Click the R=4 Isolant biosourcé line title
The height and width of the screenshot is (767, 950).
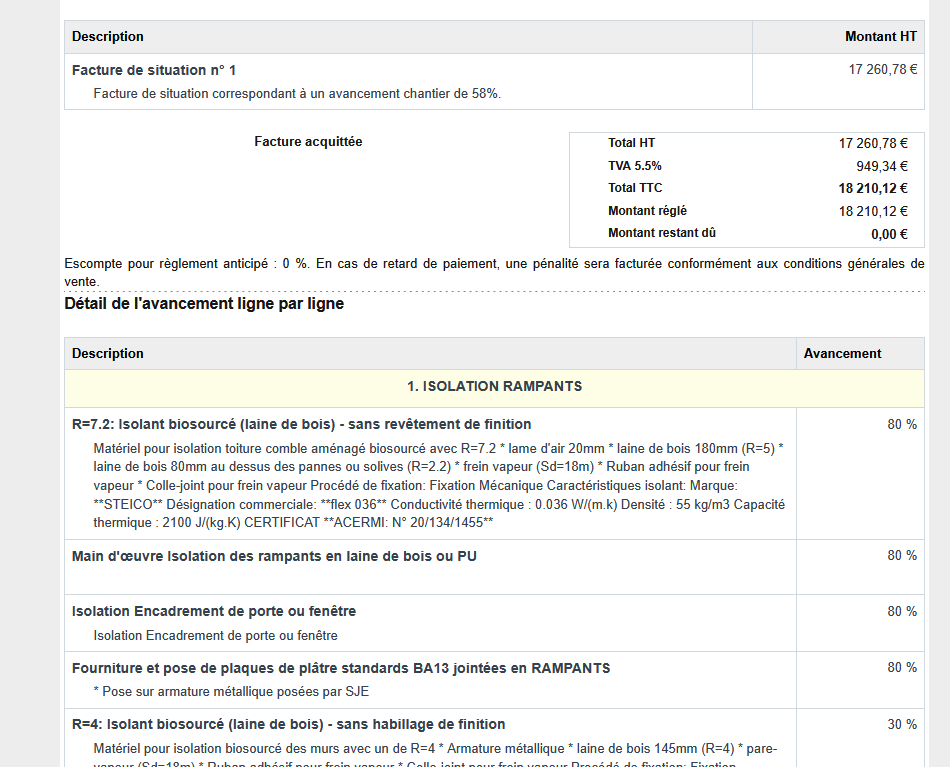click(288, 725)
